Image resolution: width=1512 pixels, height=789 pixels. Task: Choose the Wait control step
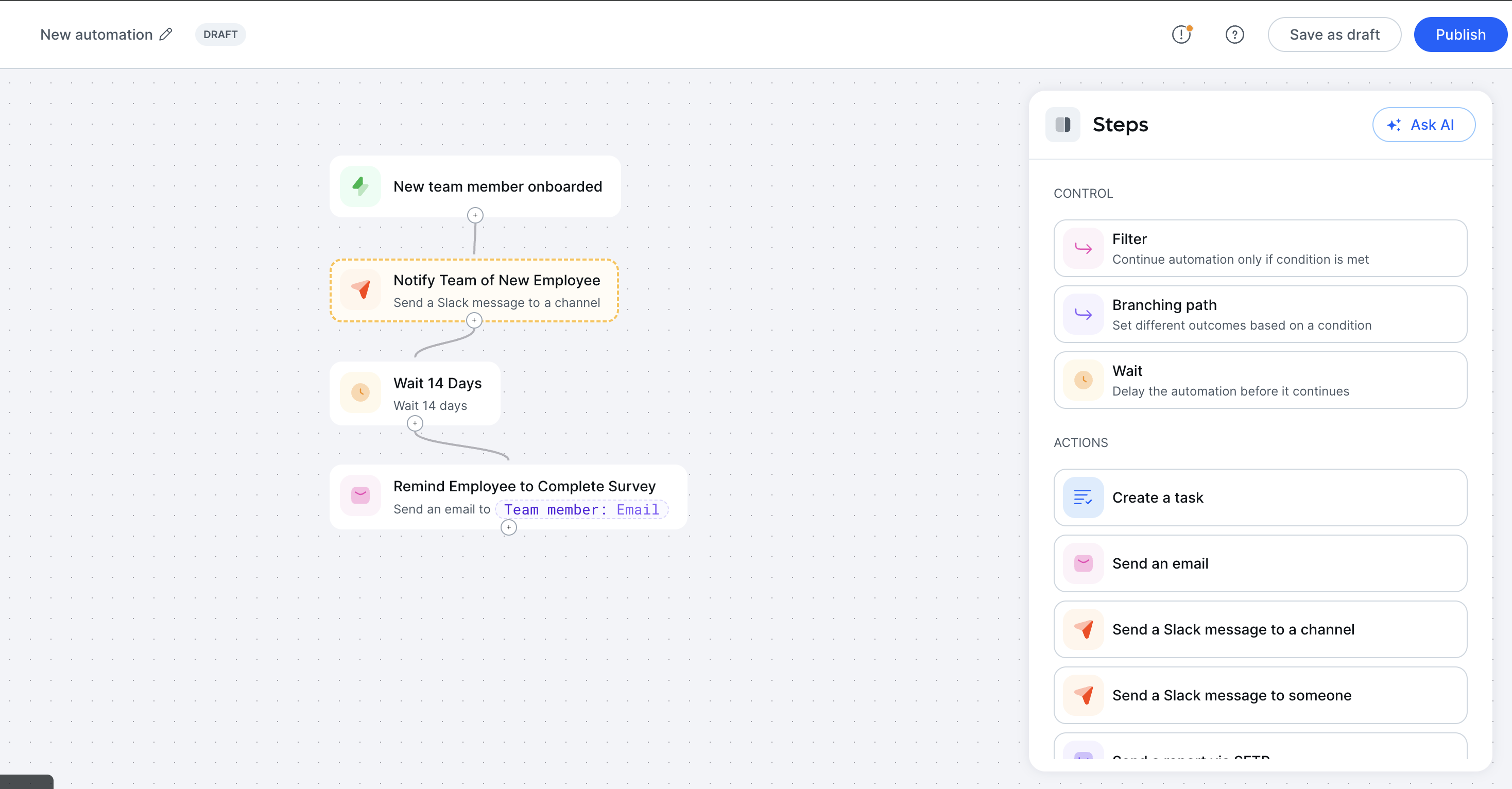[x=1260, y=381]
